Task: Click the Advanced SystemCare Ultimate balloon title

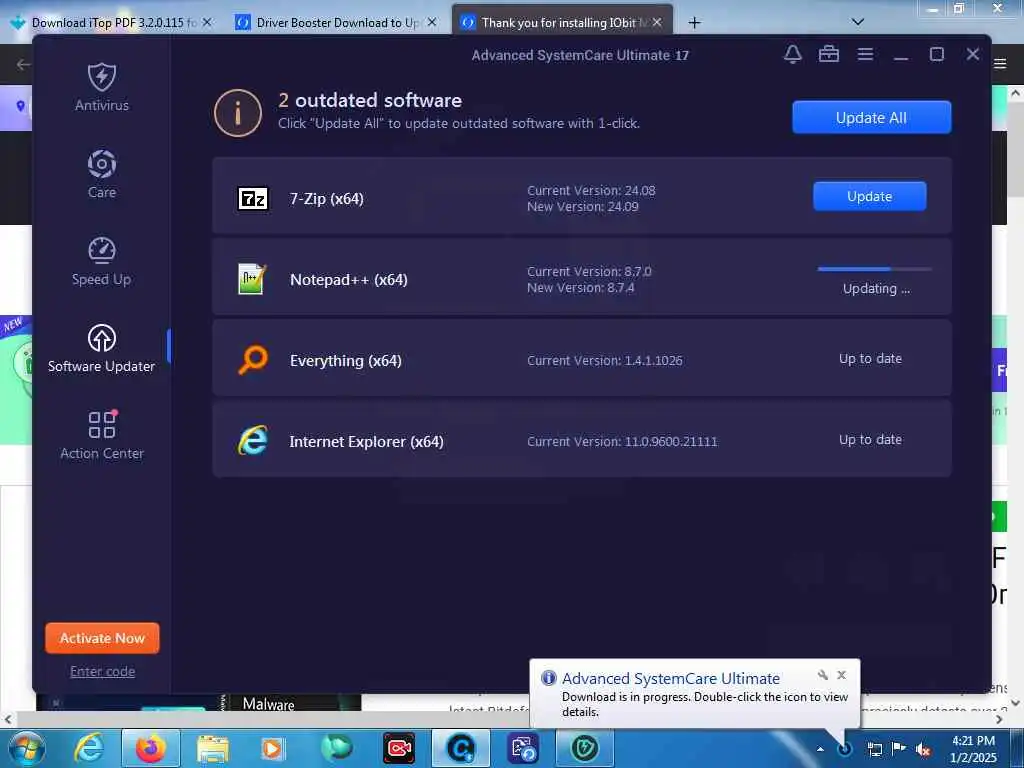Action: click(671, 679)
